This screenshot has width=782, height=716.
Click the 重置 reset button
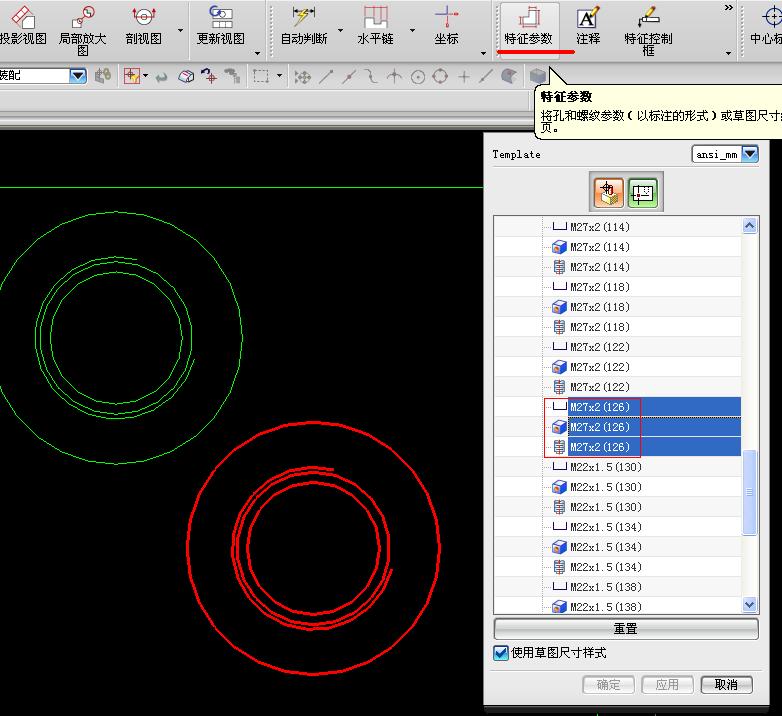tap(626, 628)
